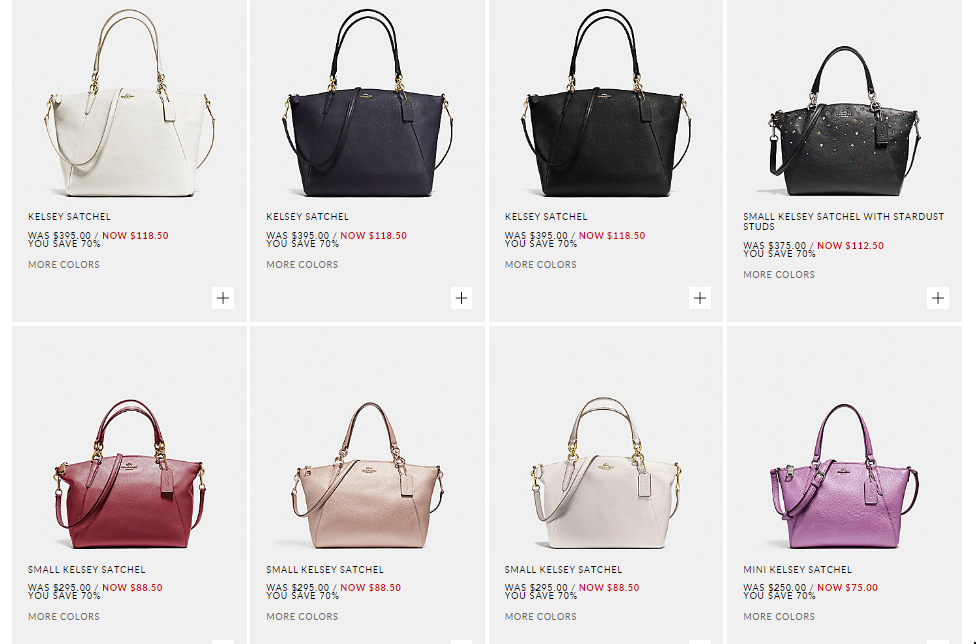Click the plus icon under Stardust Studs satchel
This screenshot has width=976, height=644.
(x=938, y=298)
